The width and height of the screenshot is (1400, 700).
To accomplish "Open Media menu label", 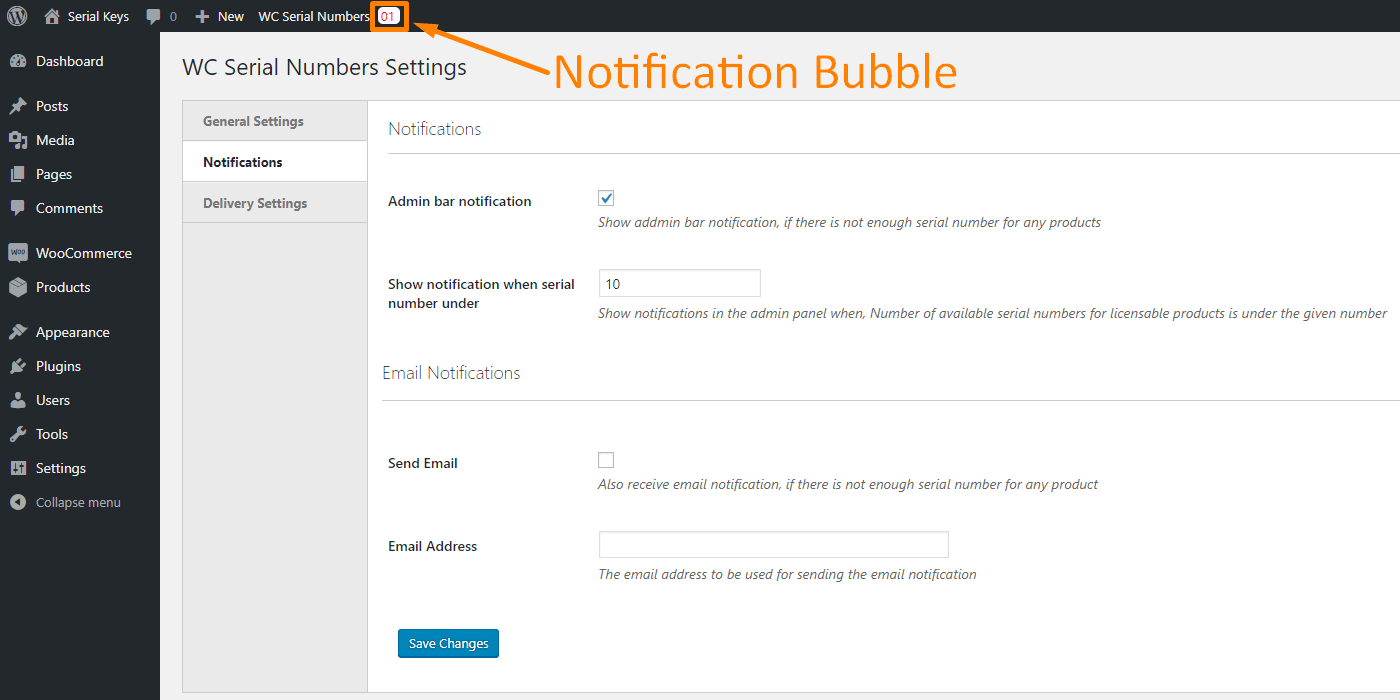I will pyautogui.click(x=55, y=140).
